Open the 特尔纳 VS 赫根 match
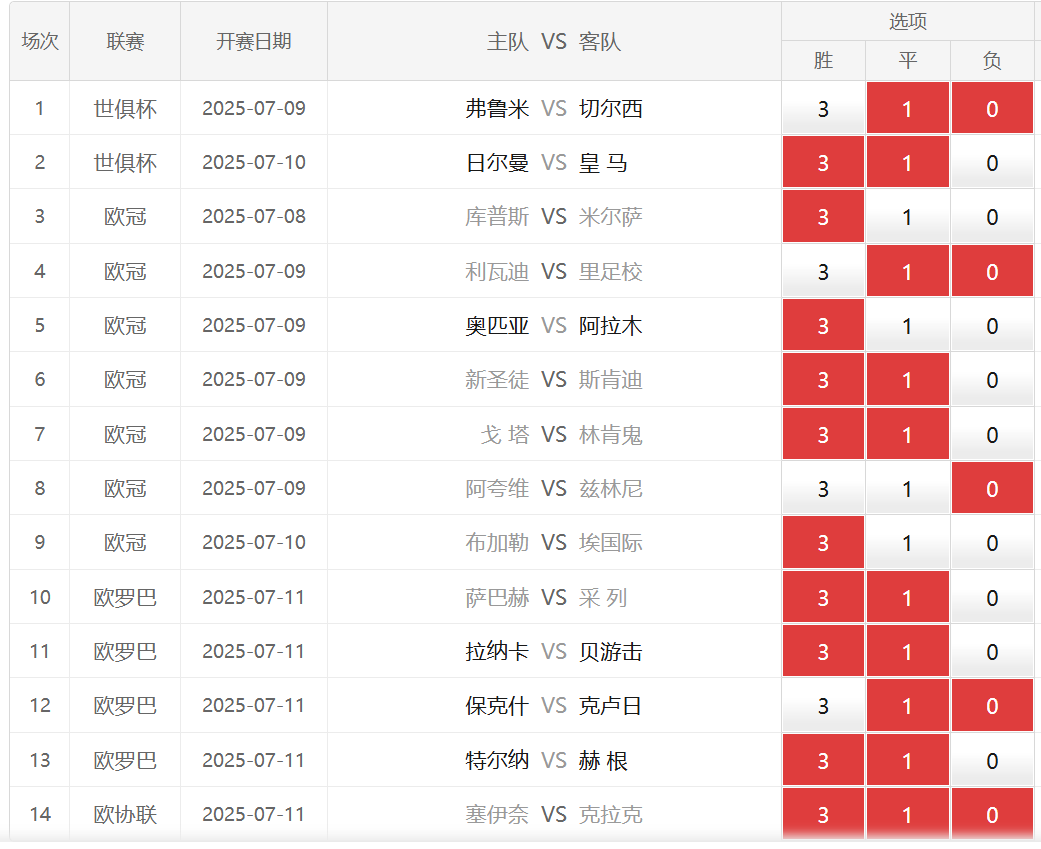Viewport: 1041px width, 849px height. pyautogui.click(x=546, y=760)
